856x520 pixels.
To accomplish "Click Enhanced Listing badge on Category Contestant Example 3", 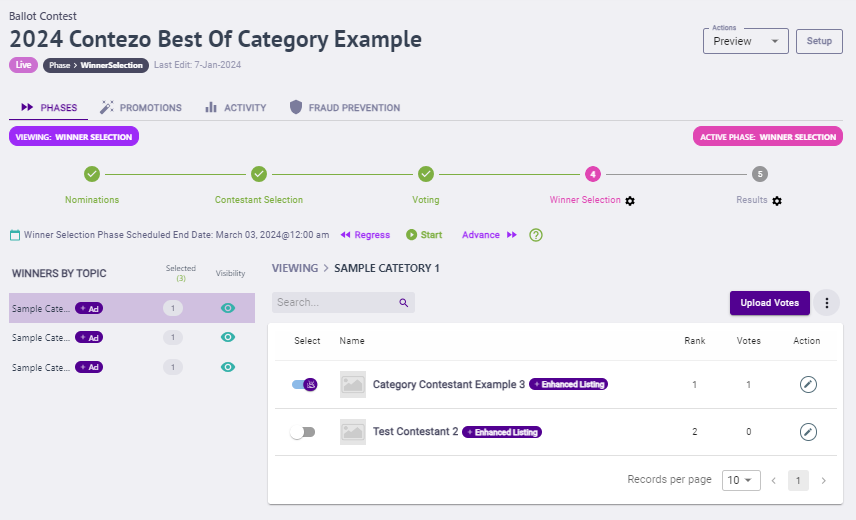I will tap(568, 384).
